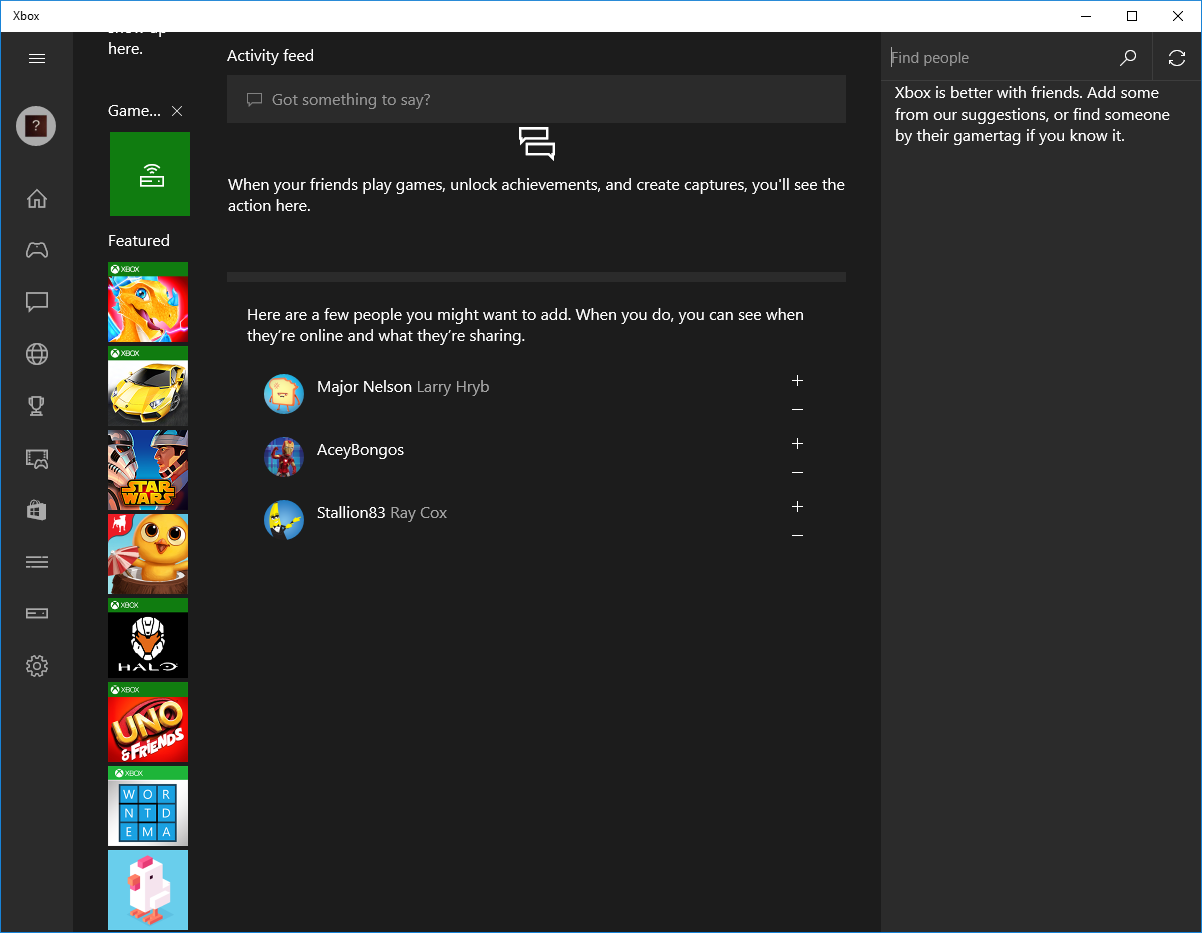
Task: Open Game DVR captures icon
Action: click(x=37, y=458)
